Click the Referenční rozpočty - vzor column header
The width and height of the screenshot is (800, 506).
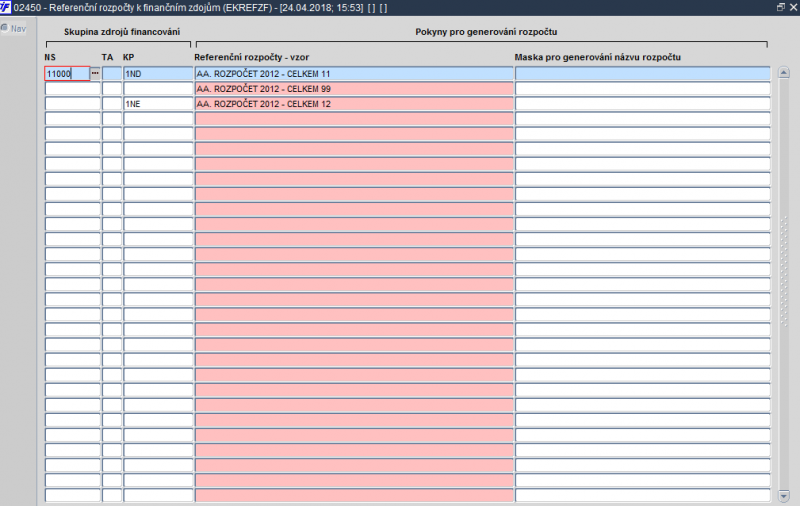252,57
